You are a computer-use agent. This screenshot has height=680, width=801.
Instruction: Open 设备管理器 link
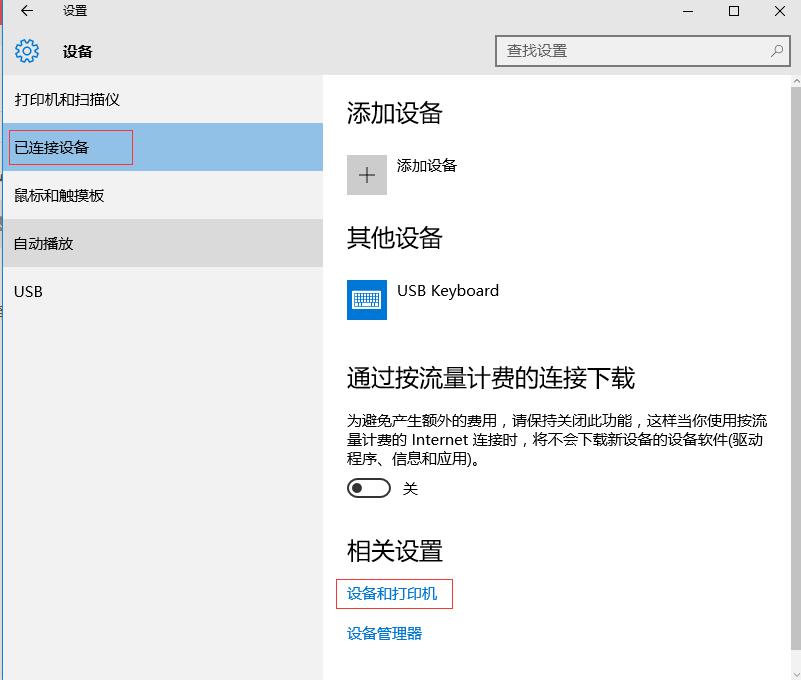(x=385, y=633)
